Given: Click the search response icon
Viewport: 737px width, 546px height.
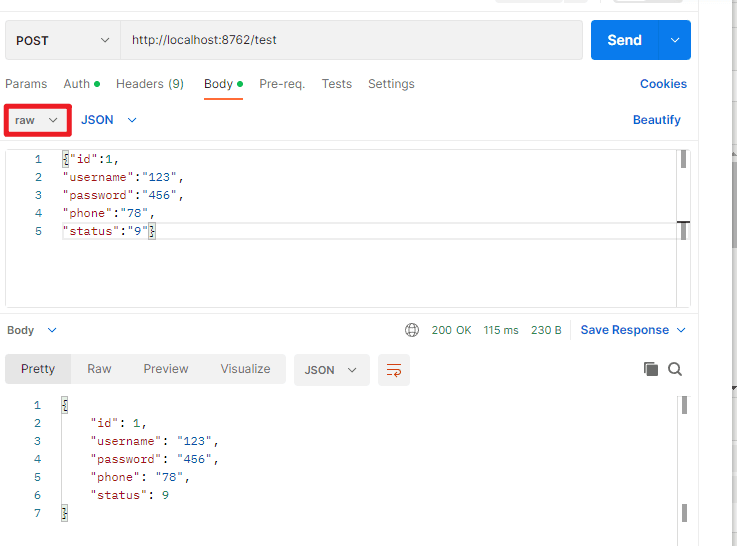Looking at the screenshot, I should click(675, 369).
